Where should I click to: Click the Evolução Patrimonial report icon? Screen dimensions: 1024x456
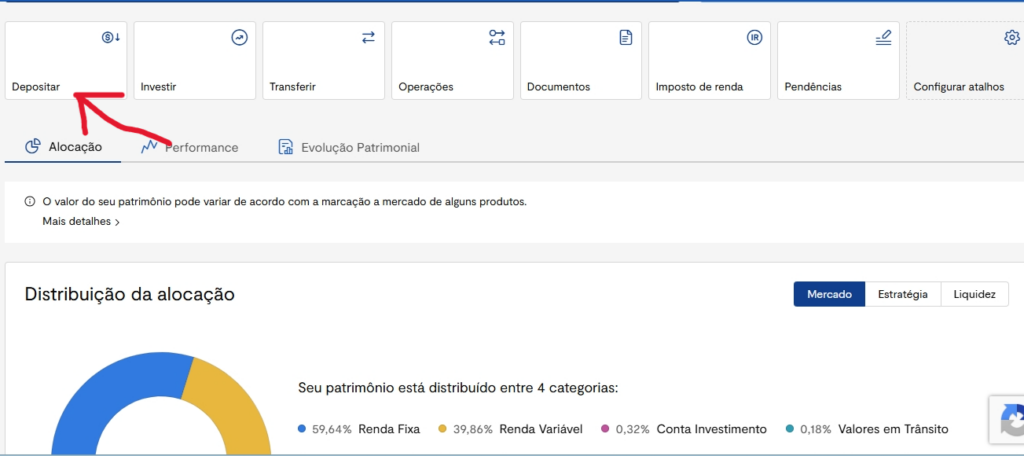(x=285, y=146)
